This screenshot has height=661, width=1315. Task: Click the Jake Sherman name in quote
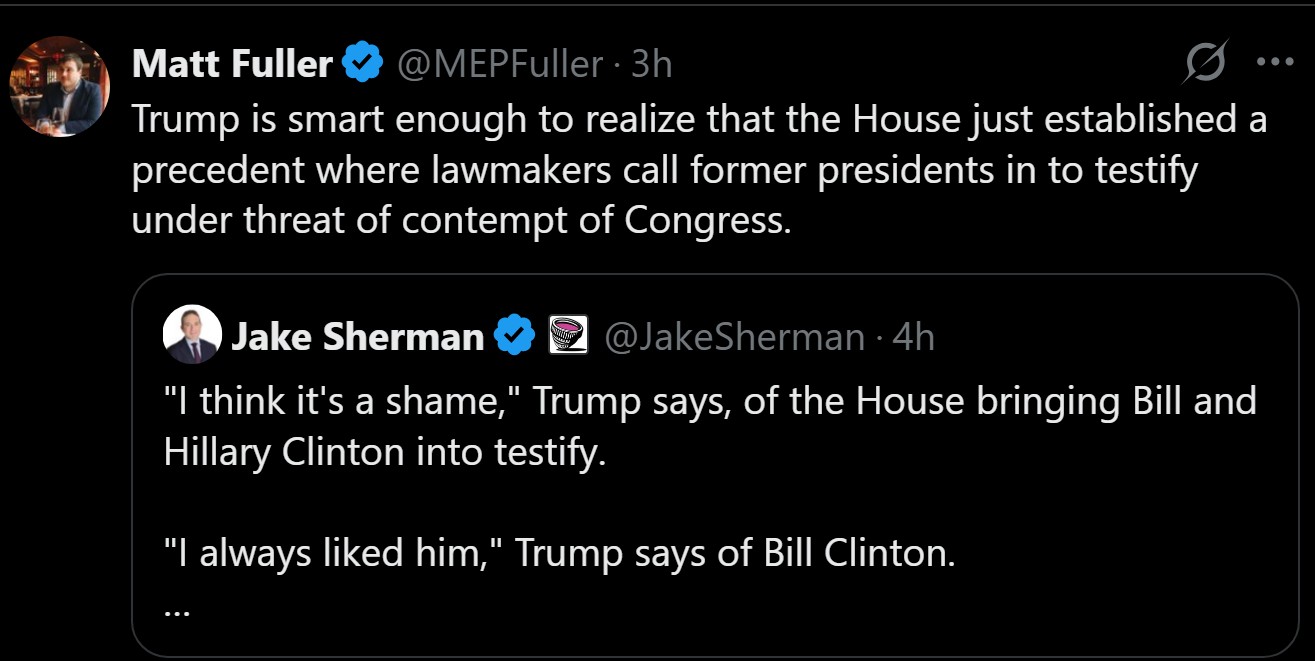pyautogui.click(x=357, y=337)
